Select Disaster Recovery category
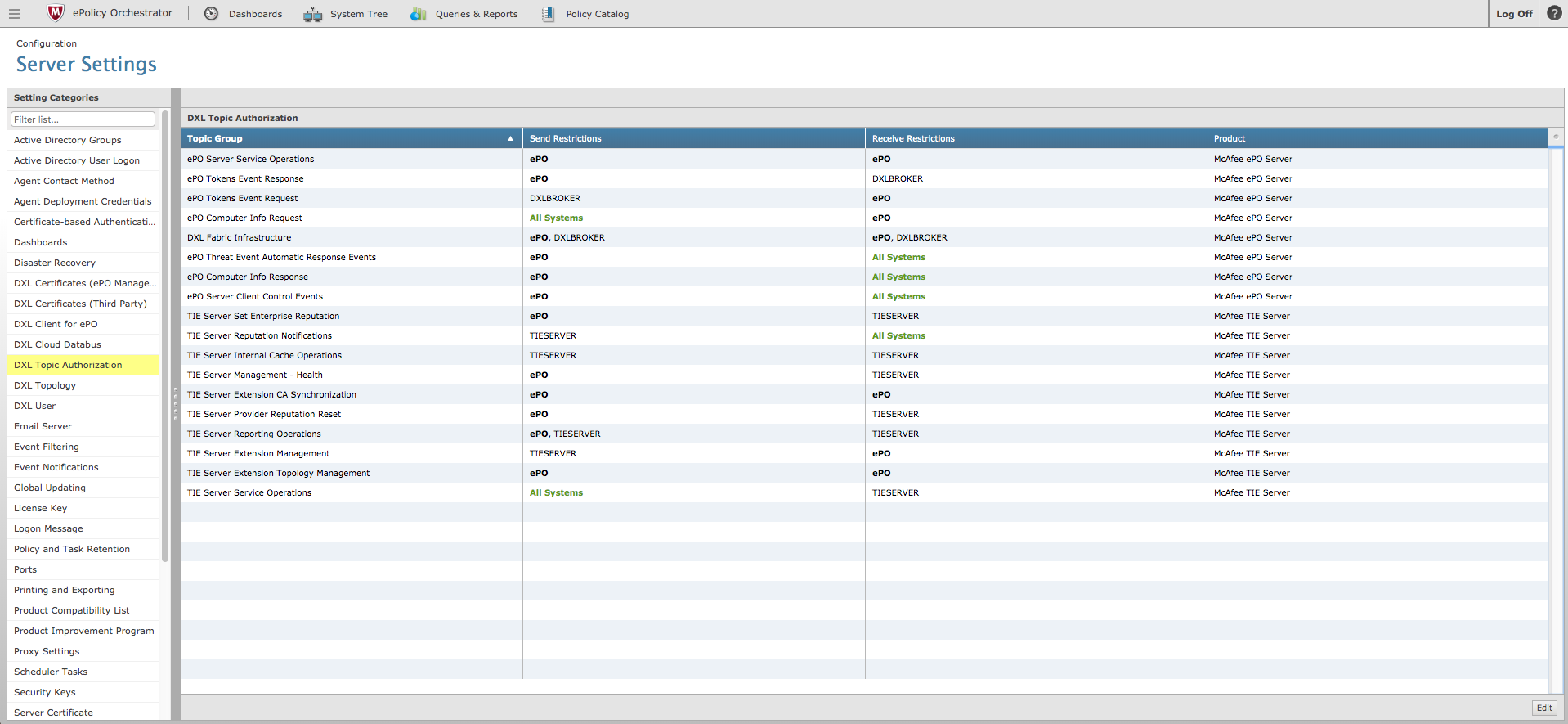The height and width of the screenshot is (724, 1568). click(x=83, y=263)
